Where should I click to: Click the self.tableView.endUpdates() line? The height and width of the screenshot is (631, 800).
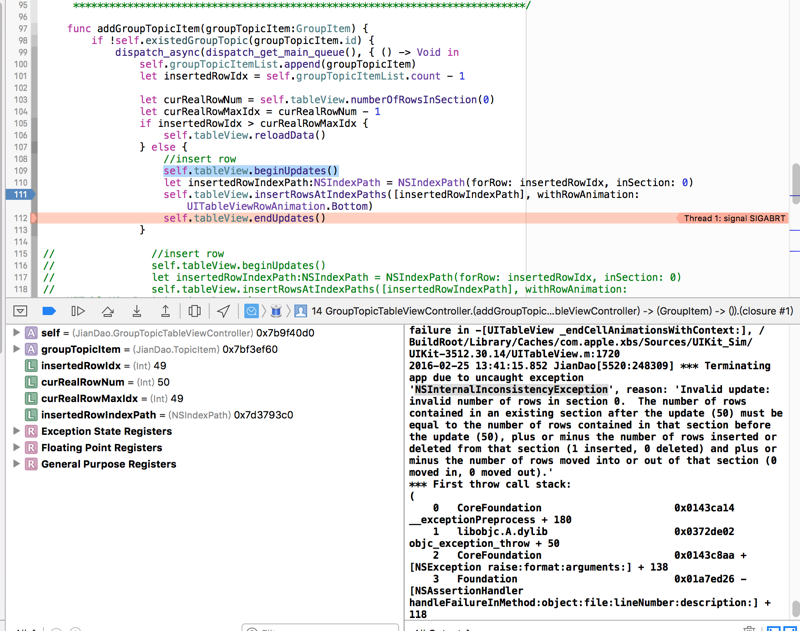(x=244, y=218)
